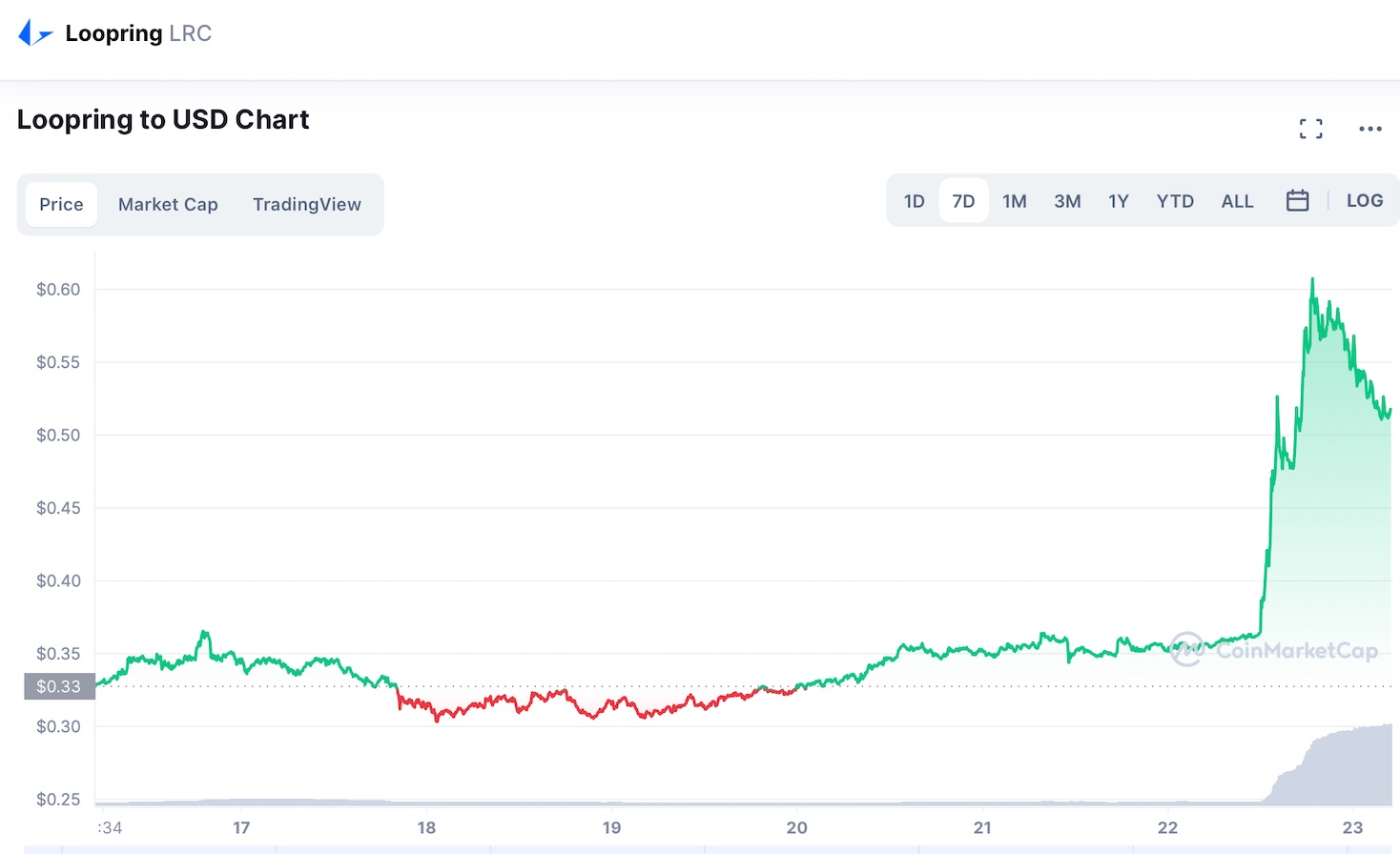Click the $0.33 price marker label
Viewport: 1400px width, 854px height.
(59, 686)
